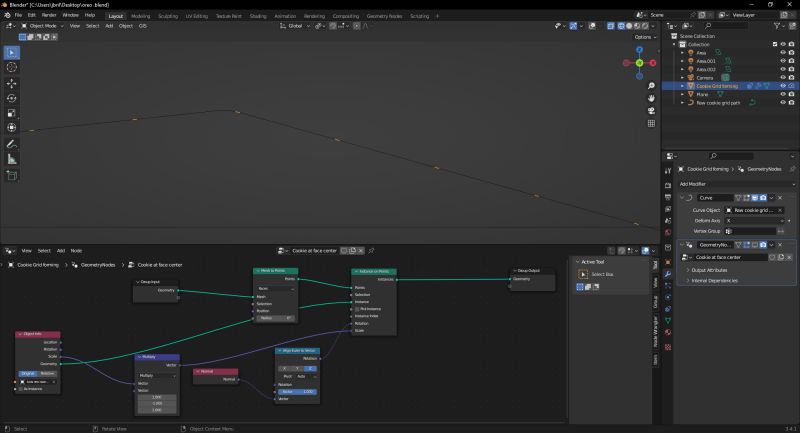Image resolution: width=800 pixels, height=433 pixels.
Task: Open the node editor Add menu
Action: pyautogui.click(x=61, y=250)
